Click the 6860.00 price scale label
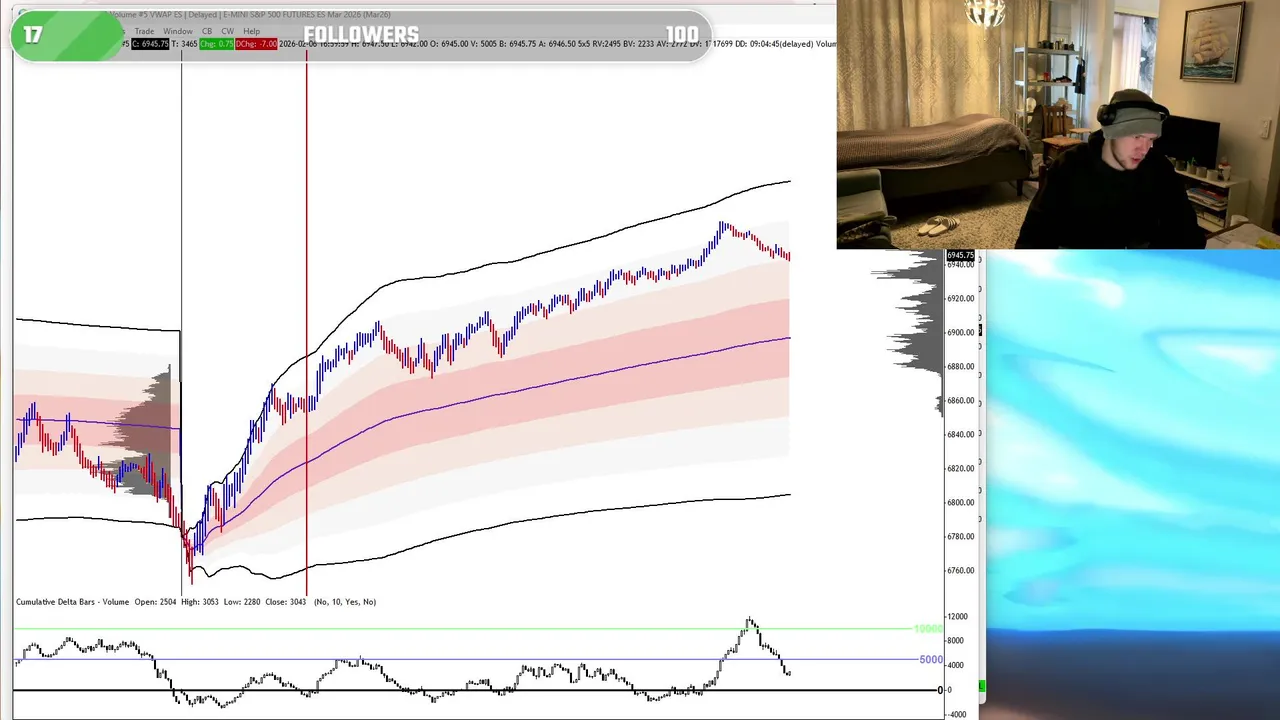This screenshot has height=720, width=1280. pos(960,400)
